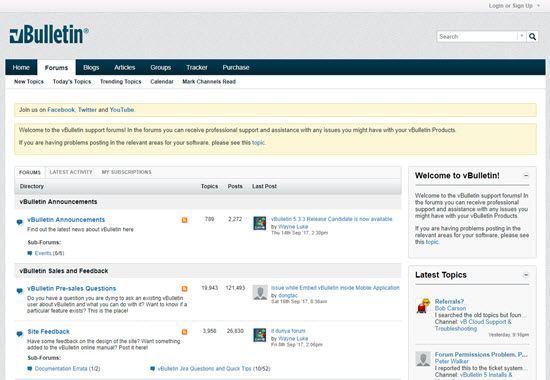This screenshot has height=380, width=550.
Task: Open the Blogs tab
Action: pyautogui.click(x=91, y=67)
